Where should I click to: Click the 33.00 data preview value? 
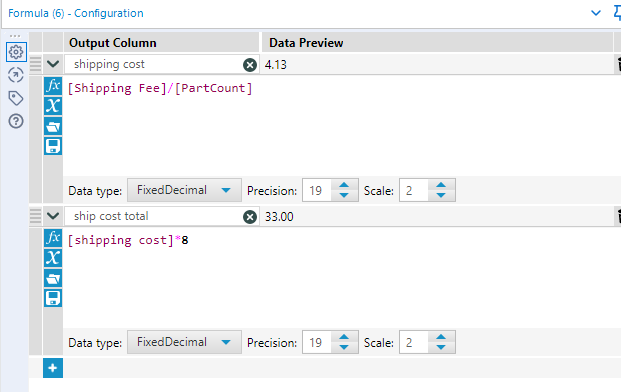coord(279,217)
